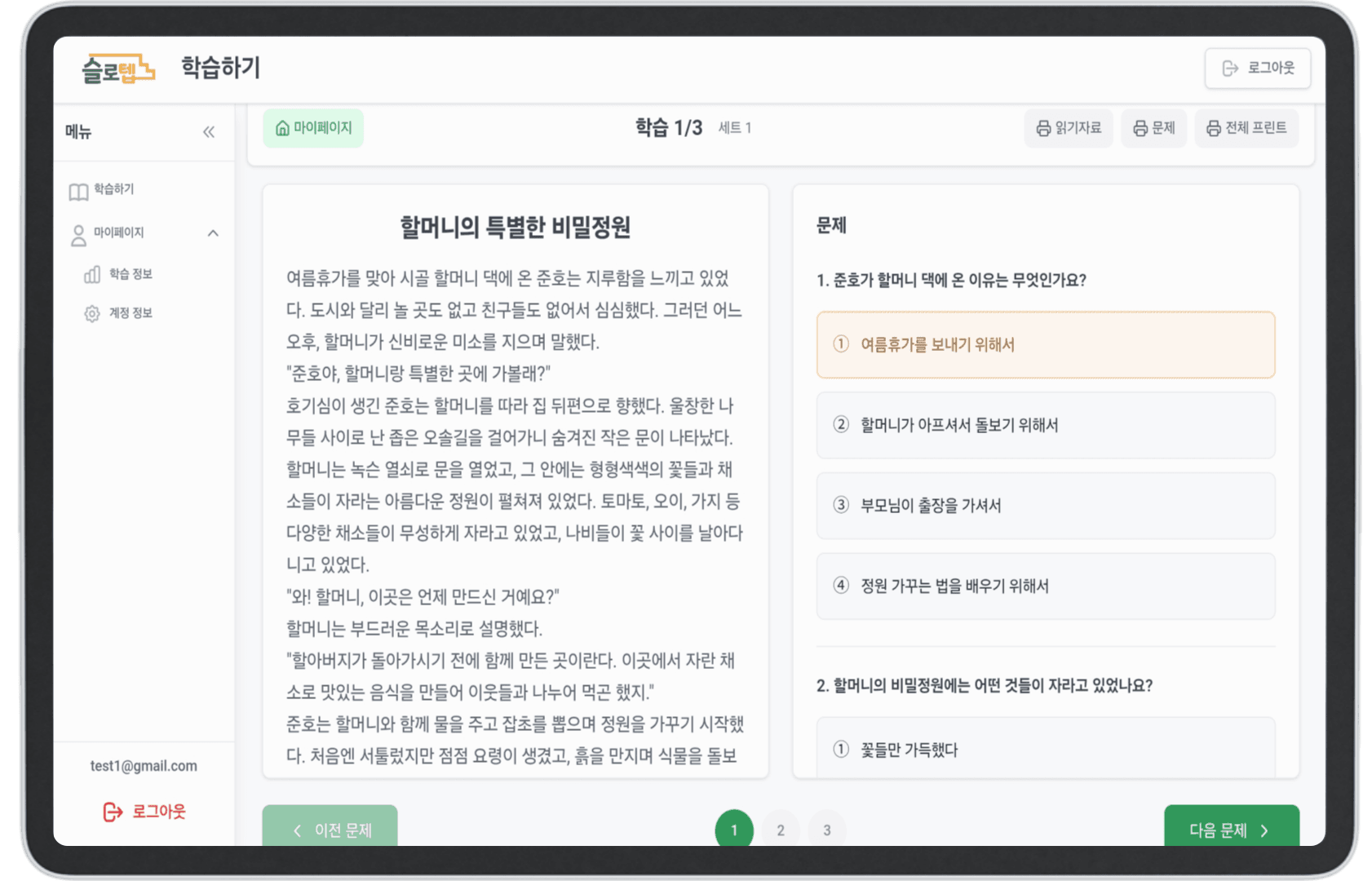
Task: Select answer ② 할머니가 아프셔서 돌보기 위해서
Action: [1045, 425]
